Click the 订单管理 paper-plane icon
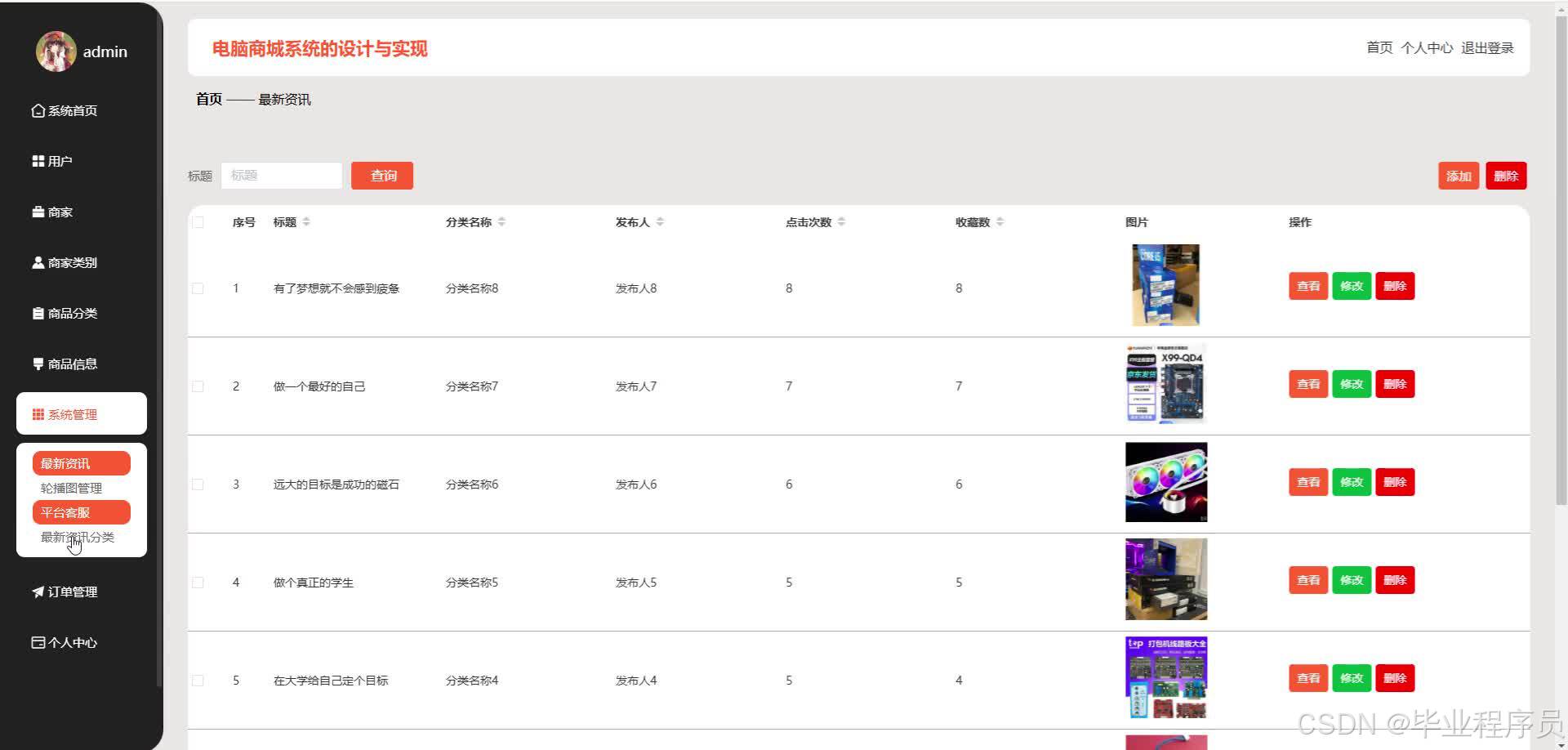Viewport: 1568px width, 750px height. pyautogui.click(x=38, y=592)
